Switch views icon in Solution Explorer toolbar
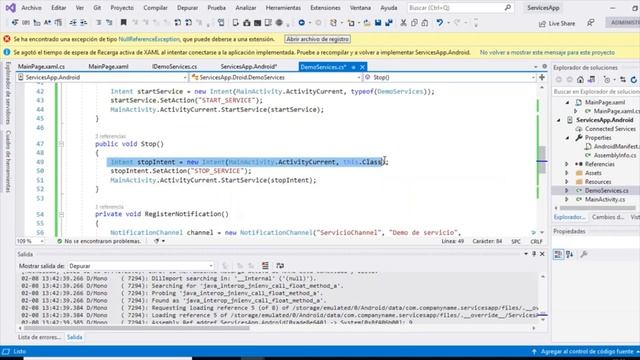The image size is (640, 360). (x=591, y=80)
